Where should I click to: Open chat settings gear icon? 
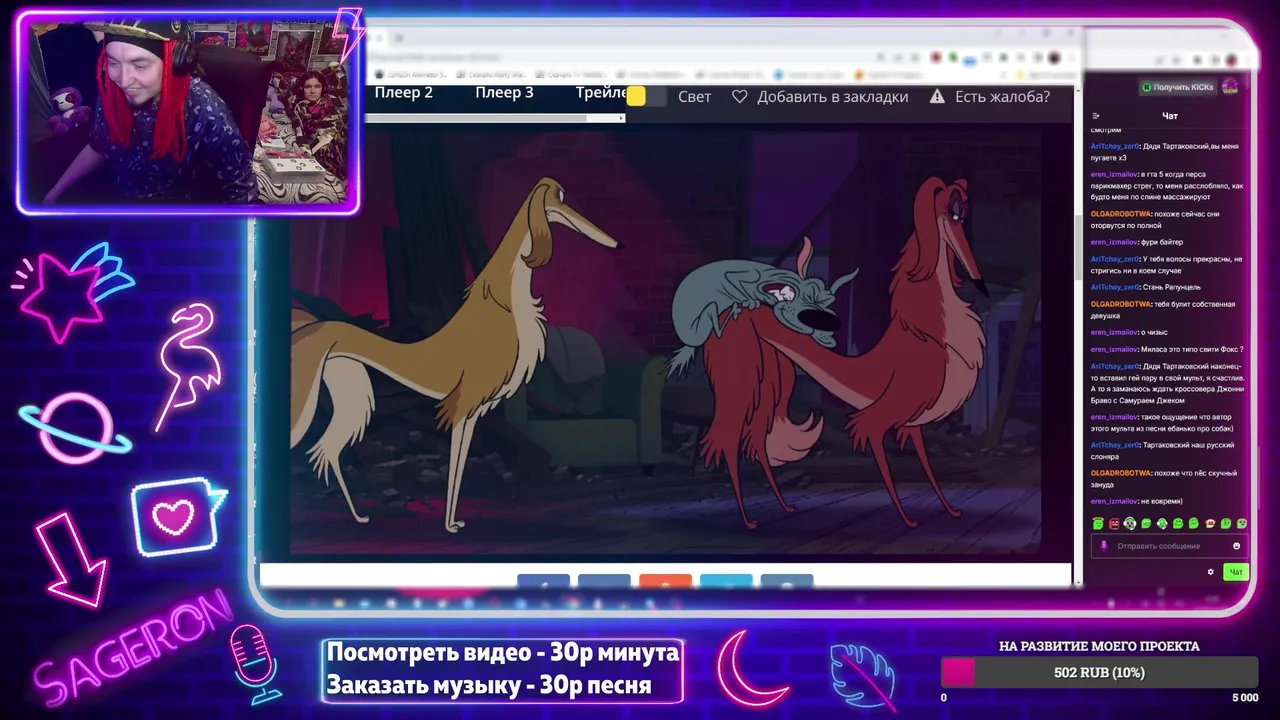(x=1210, y=572)
